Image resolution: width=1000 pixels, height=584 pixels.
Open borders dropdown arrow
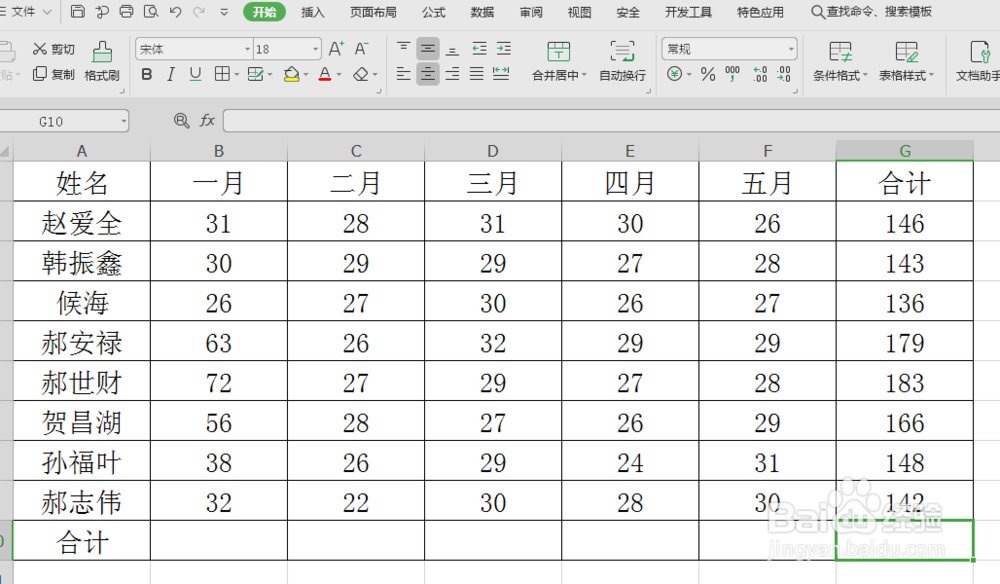237,75
